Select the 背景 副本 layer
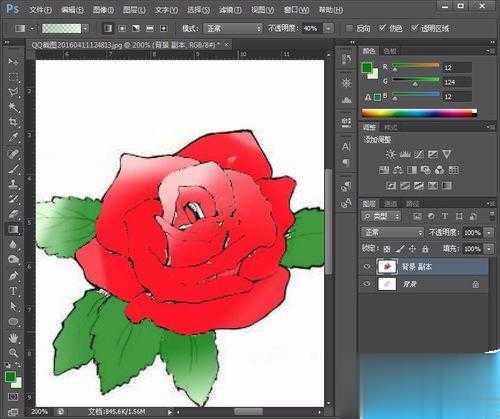The height and width of the screenshot is (419, 500). 424,267
